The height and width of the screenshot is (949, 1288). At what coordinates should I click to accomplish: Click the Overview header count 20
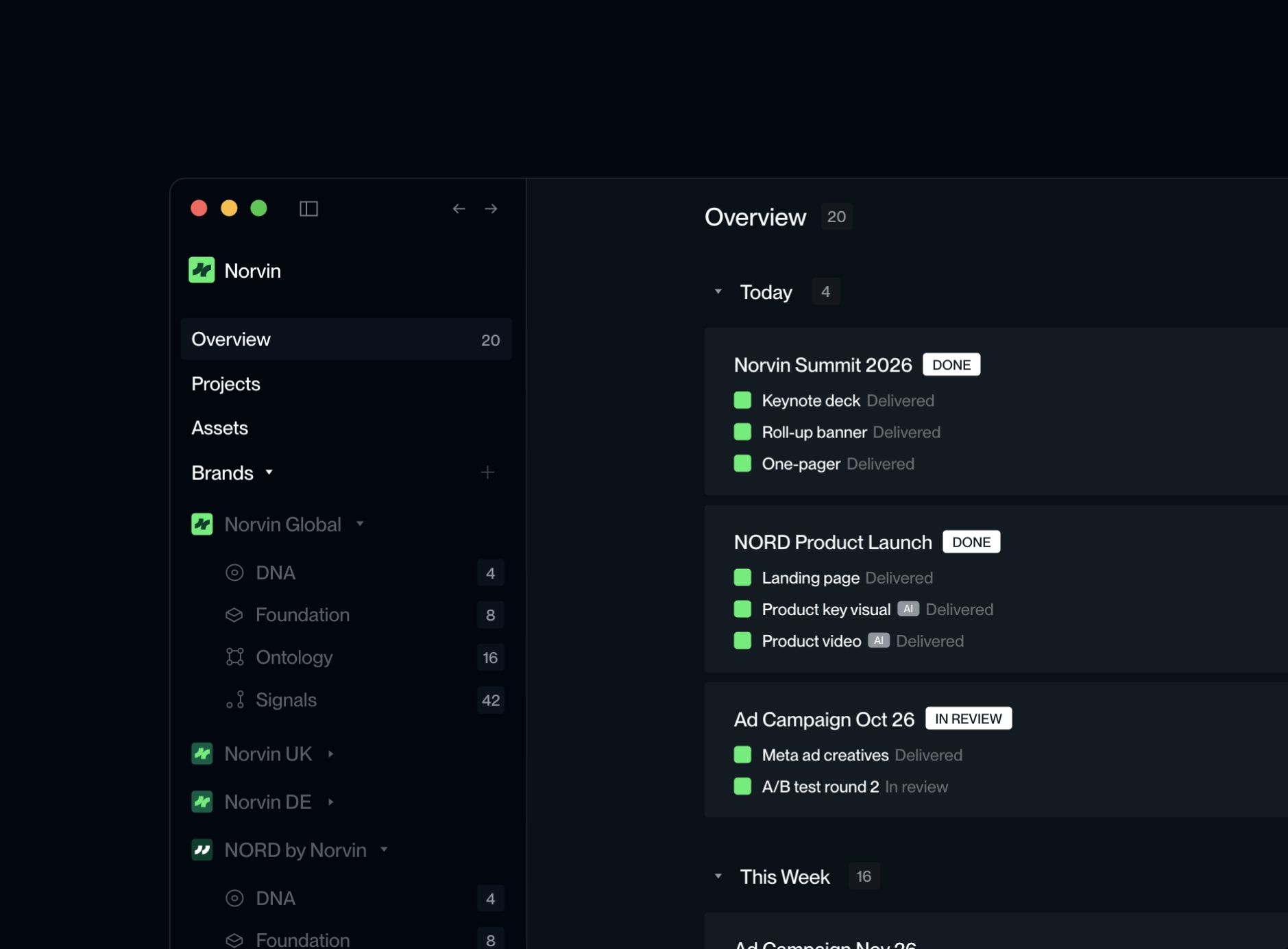point(836,217)
